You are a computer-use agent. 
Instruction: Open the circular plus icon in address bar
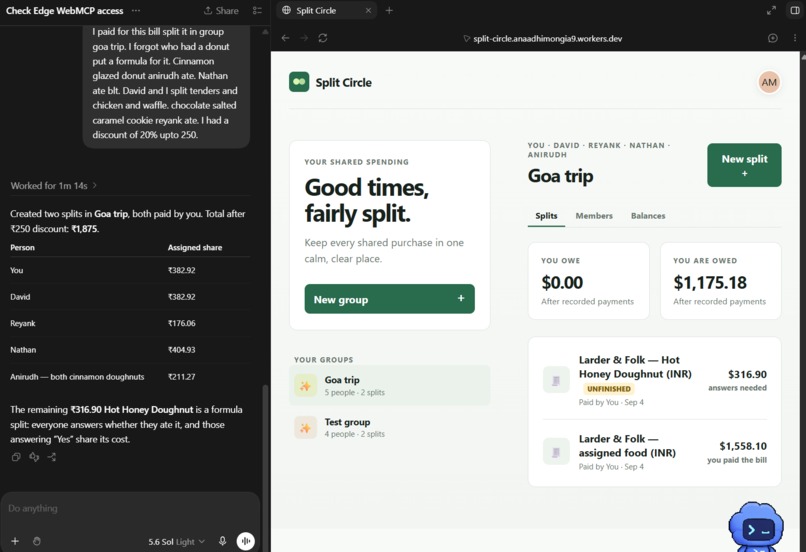[773, 38]
